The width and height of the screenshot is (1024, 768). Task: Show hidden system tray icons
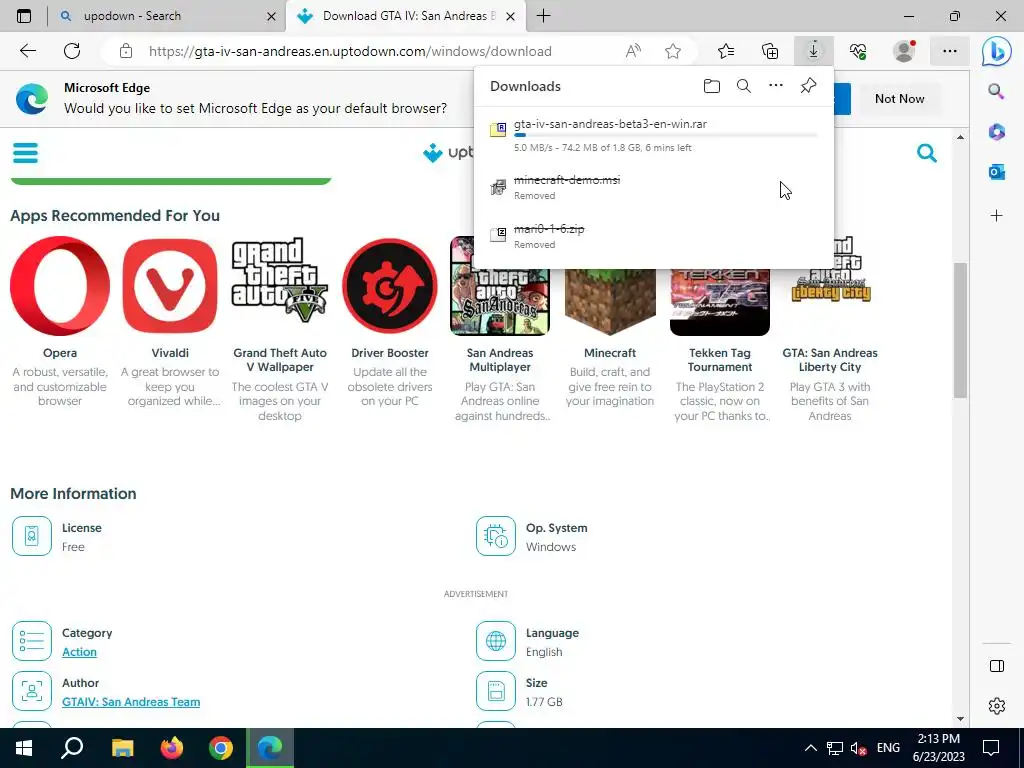coord(810,748)
